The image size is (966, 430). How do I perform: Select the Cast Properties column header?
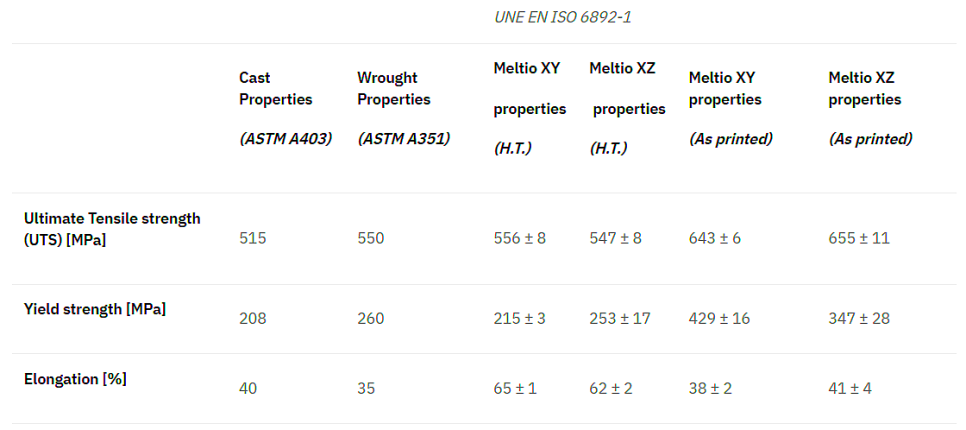[275, 88]
